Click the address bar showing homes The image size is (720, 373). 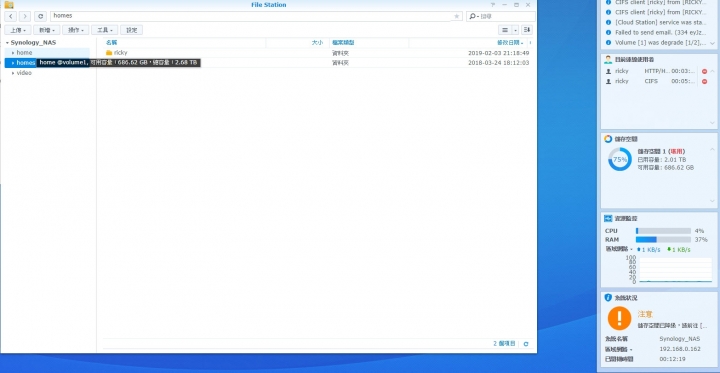250,16
